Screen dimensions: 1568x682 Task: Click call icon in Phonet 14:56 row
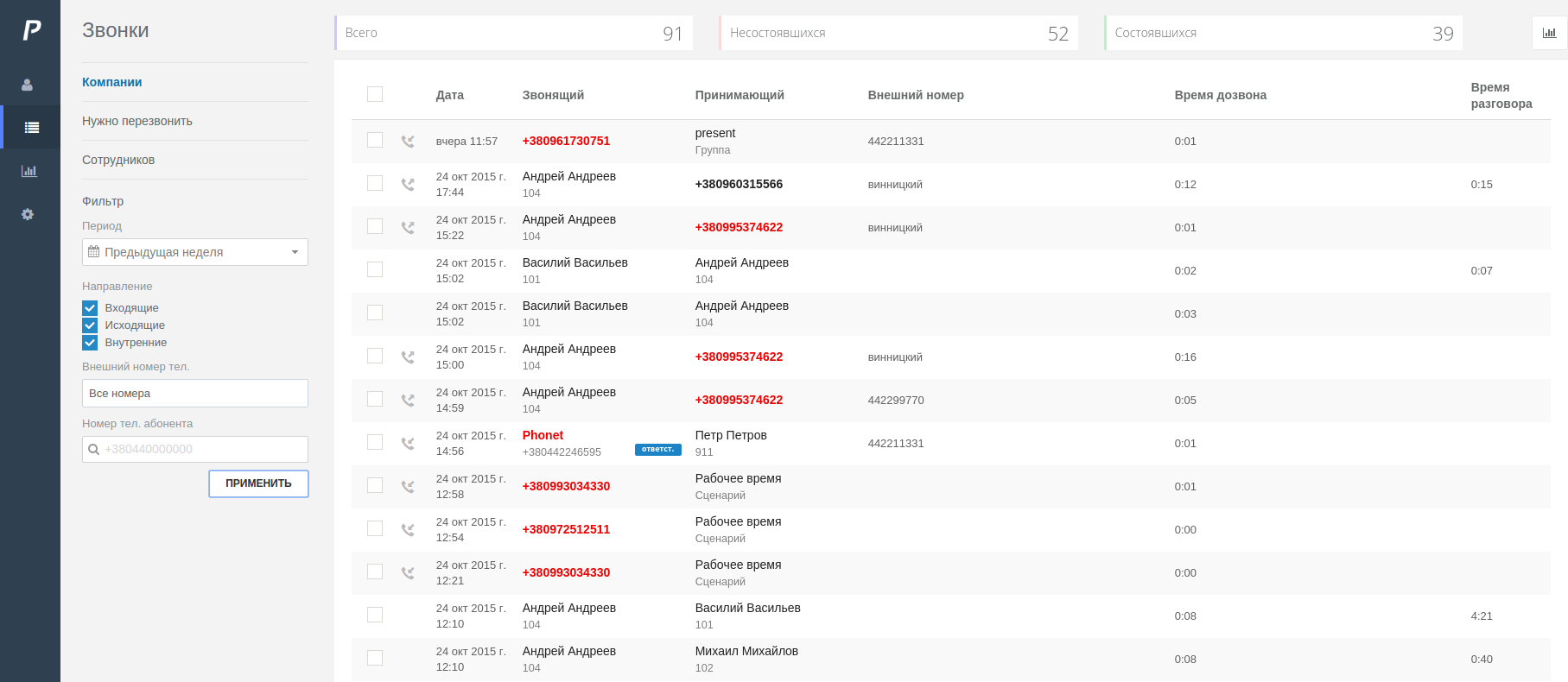pyautogui.click(x=408, y=443)
